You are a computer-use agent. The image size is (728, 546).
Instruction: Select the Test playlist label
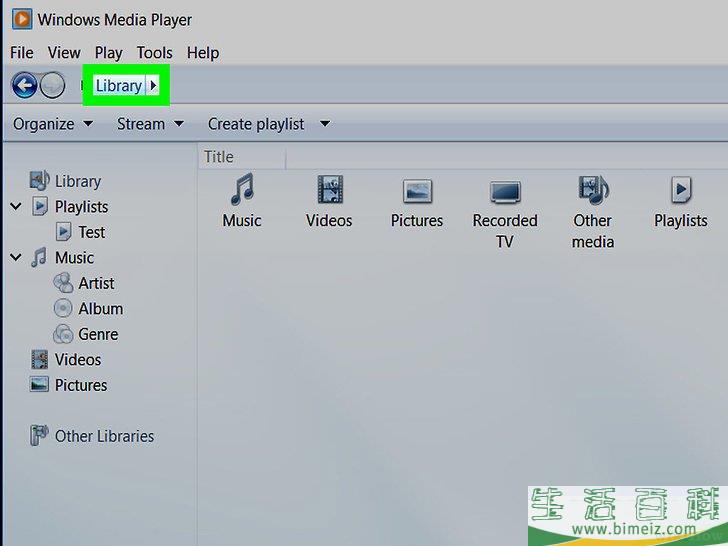click(91, 232)
